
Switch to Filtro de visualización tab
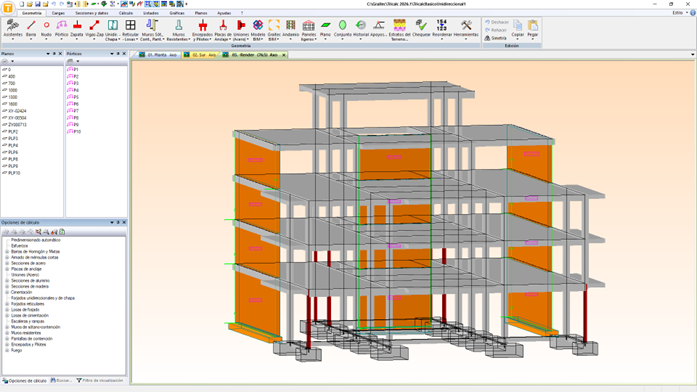(100, 380)
